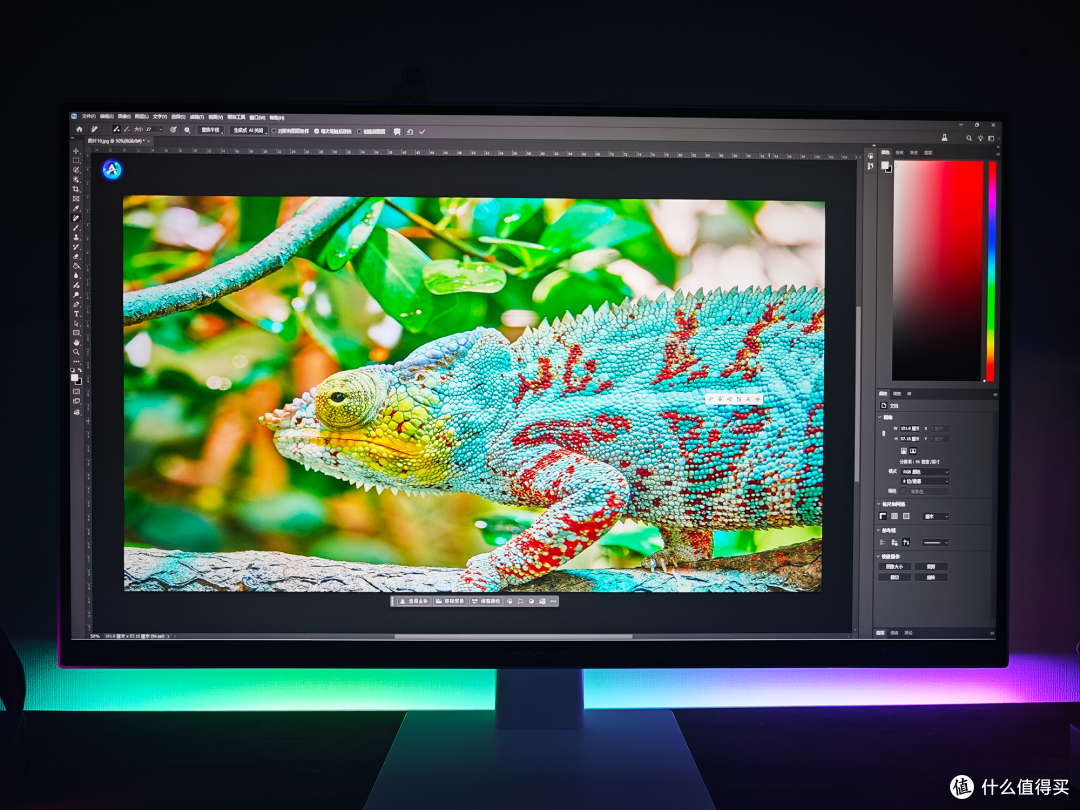Swap foreground and background colors arrow
Viewport: 1080px width, 810px height.
(x=80, y=371)
